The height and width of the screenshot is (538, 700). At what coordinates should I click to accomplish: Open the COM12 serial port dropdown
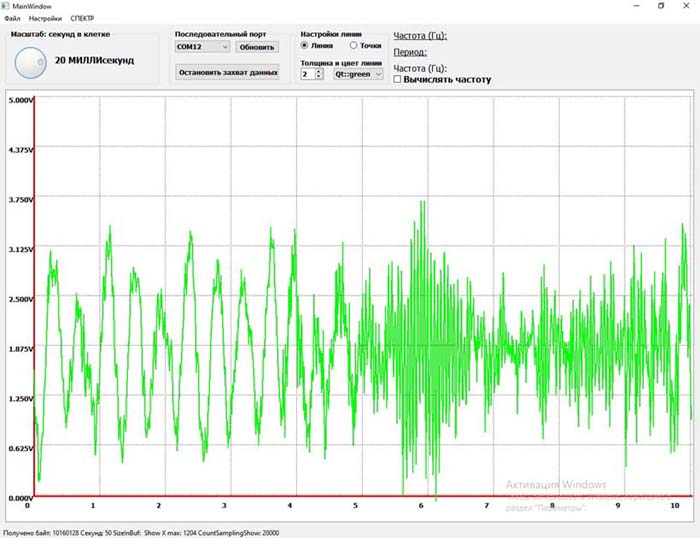(x=202, y=47)
